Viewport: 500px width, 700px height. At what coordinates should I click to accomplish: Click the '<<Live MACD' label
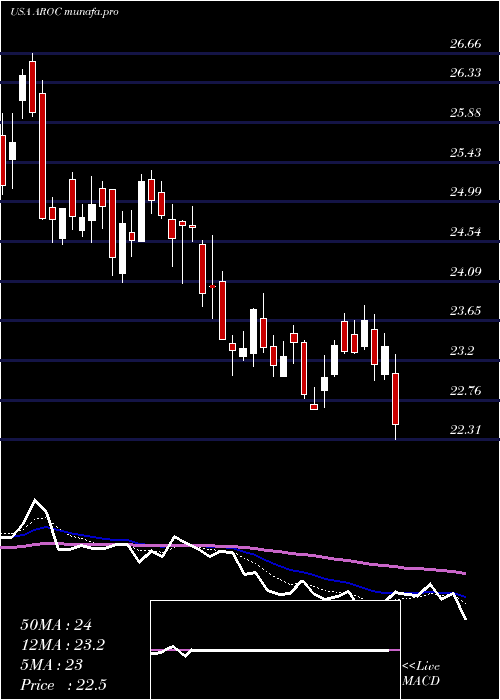point(421,674)
